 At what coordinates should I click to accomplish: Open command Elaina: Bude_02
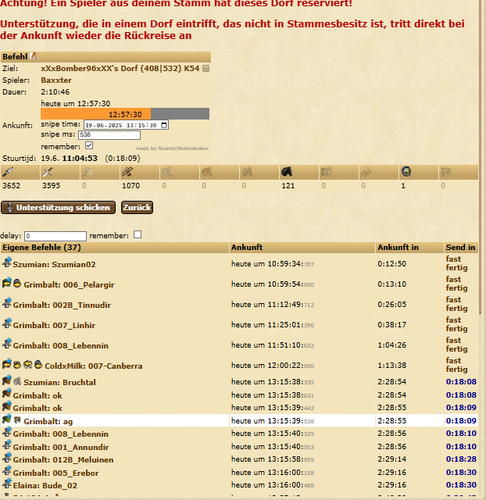click(x=45, y=486)
